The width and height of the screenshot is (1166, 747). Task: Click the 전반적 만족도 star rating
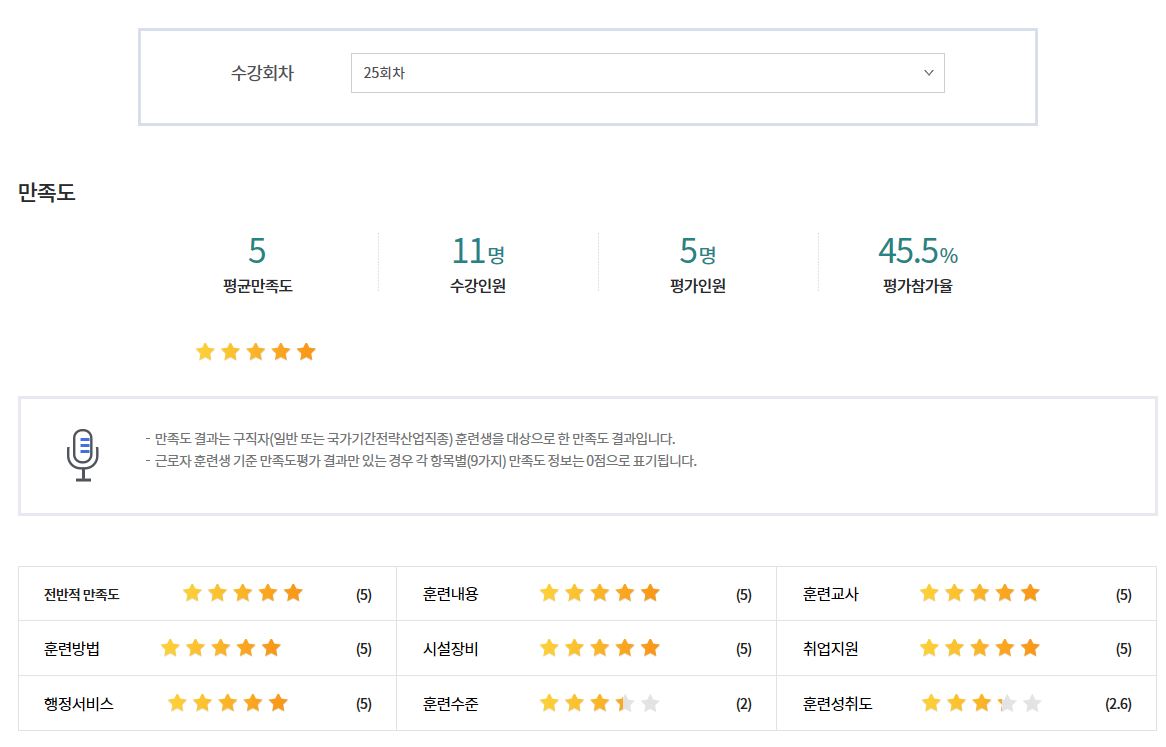pos(242,593)
